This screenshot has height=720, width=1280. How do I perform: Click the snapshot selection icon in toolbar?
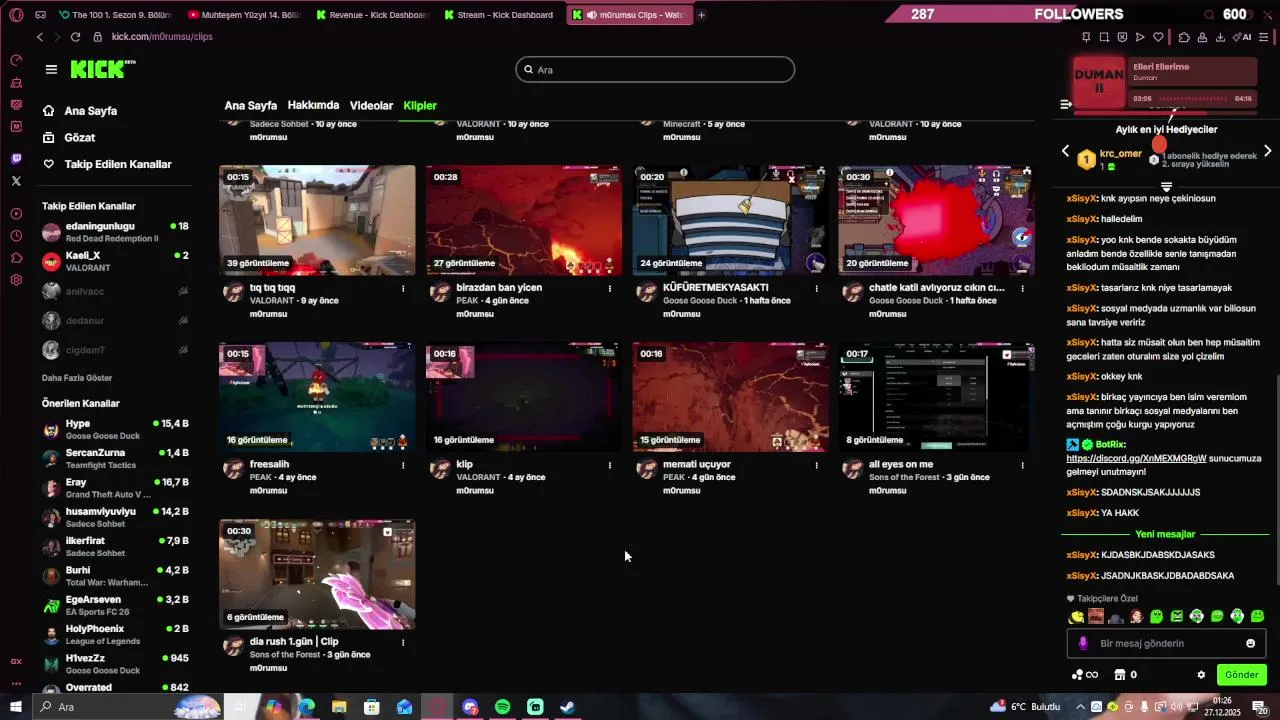(1104, 37)
